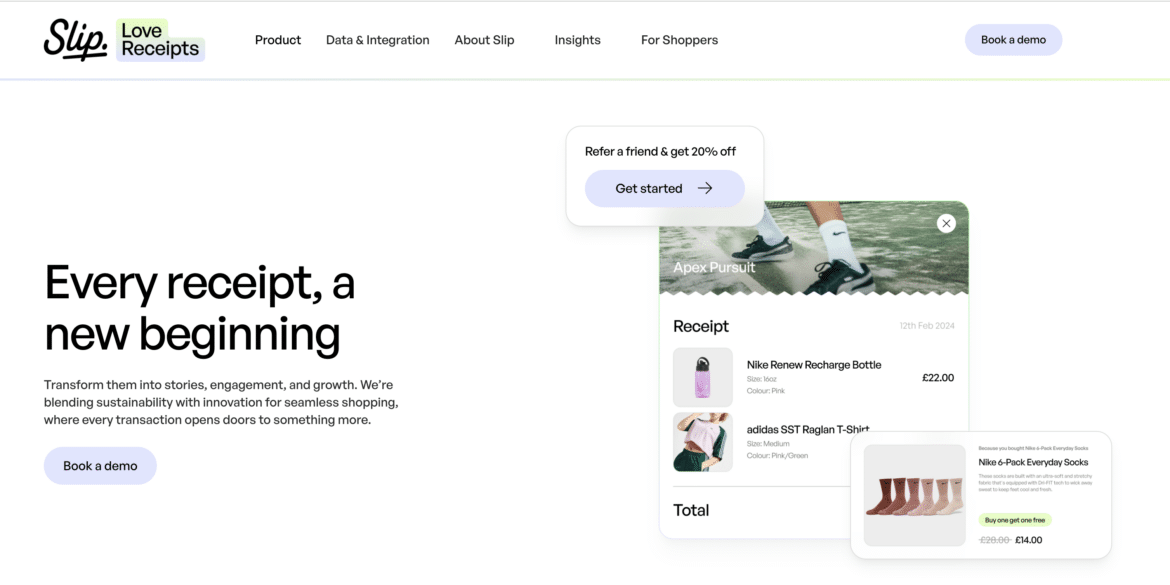Click the Love Receipts badge next to the logo
The width and height of the screenshot is (1170, 585).
159,40
